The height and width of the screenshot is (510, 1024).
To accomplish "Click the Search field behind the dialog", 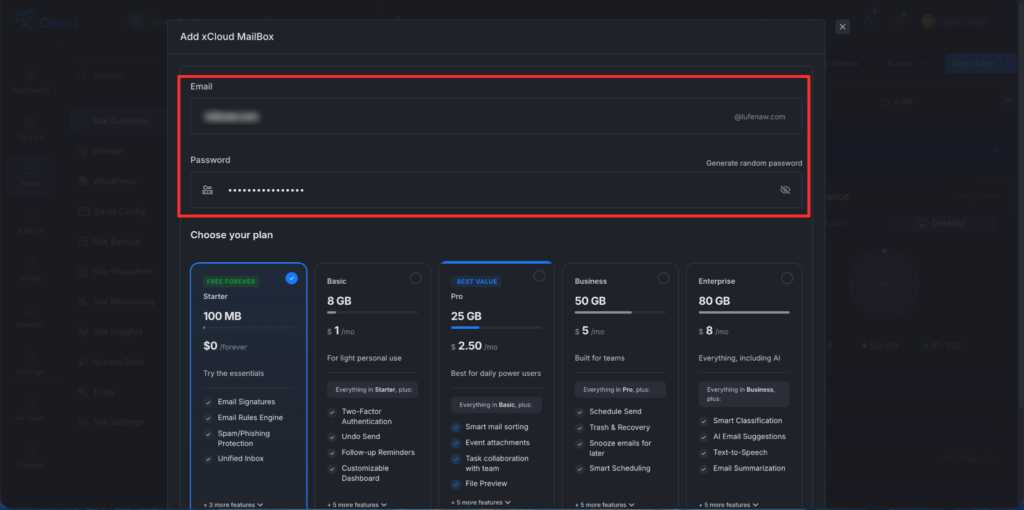I will click(x=99, y=76).
